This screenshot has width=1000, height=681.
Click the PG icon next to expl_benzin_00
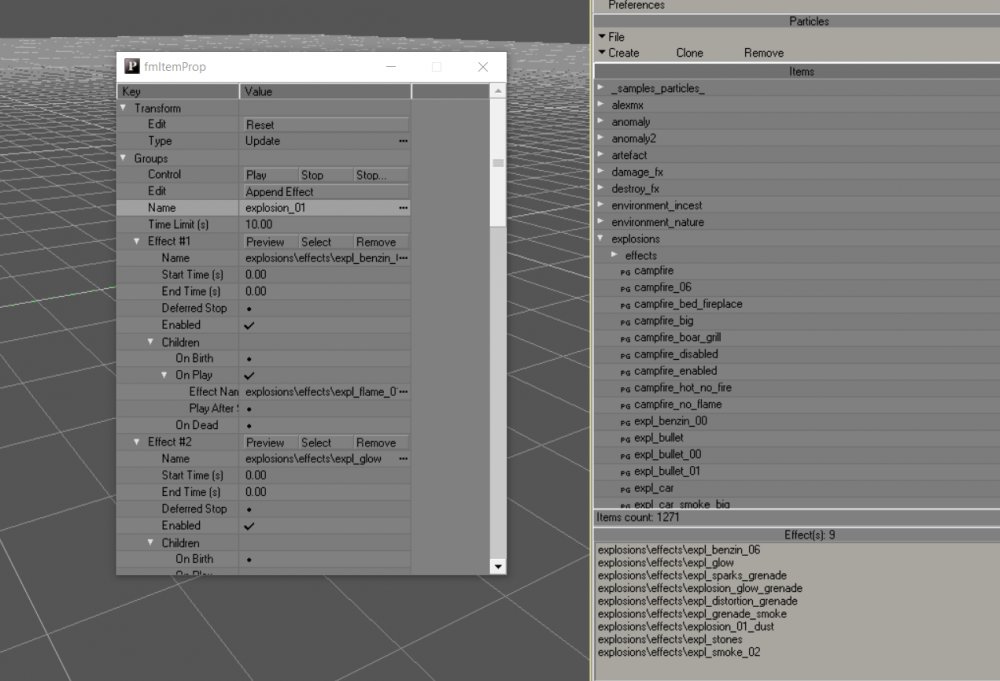[x=625, y=422]
